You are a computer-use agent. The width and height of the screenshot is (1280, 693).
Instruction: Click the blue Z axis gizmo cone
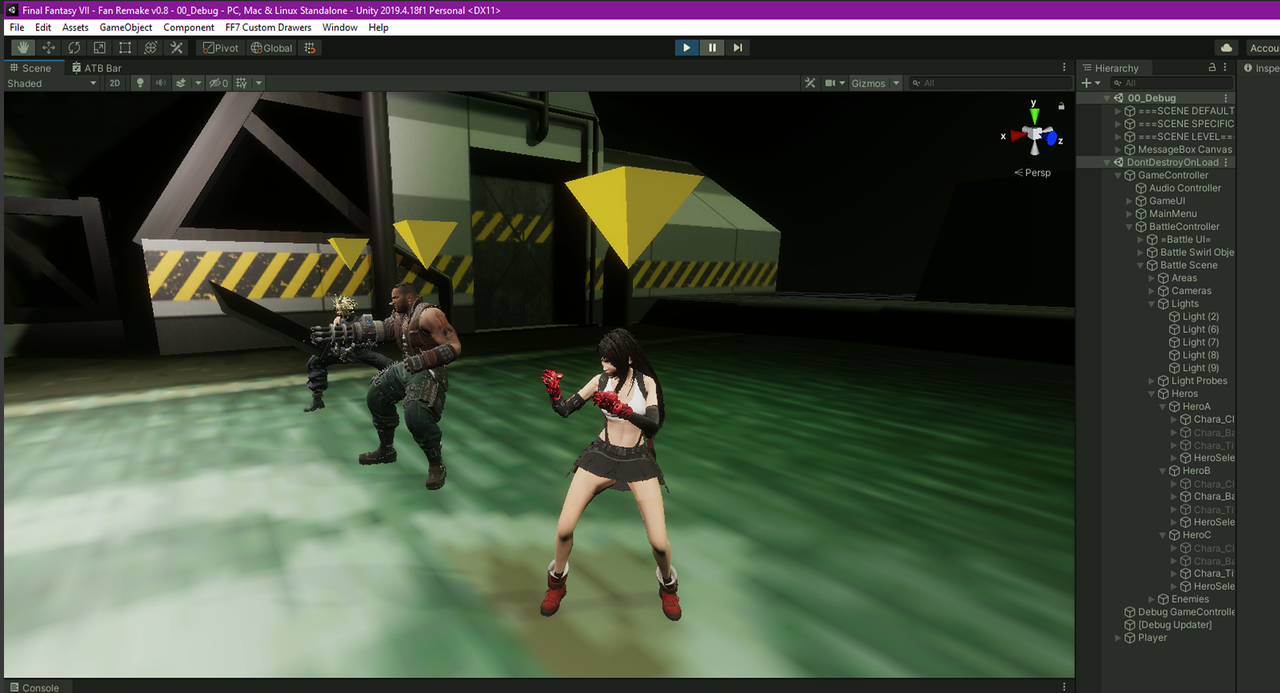(x=1051, y=140)
